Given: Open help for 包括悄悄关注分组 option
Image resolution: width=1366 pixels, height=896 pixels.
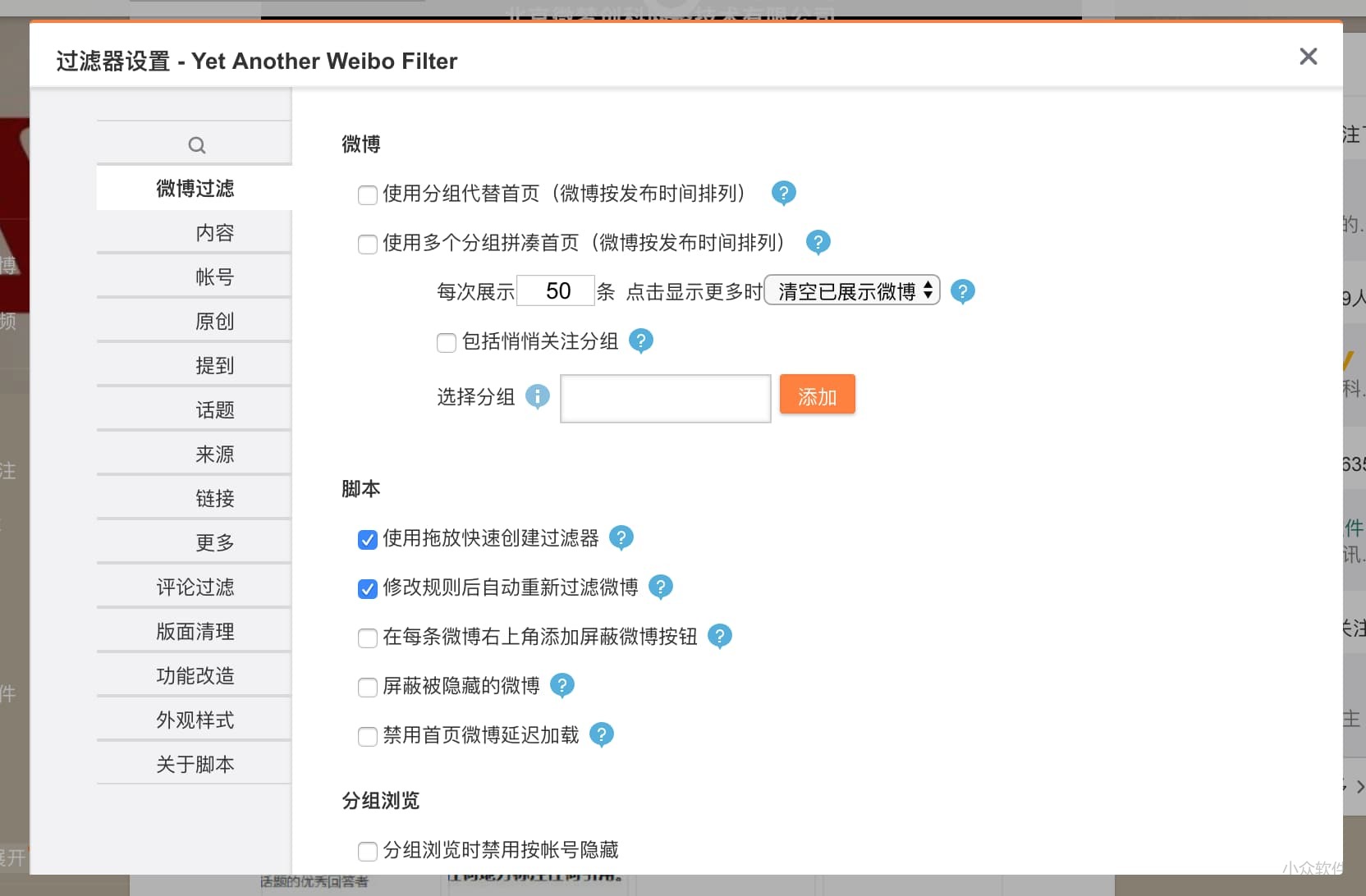Looking at the screenshot, I should click(641, 341).
